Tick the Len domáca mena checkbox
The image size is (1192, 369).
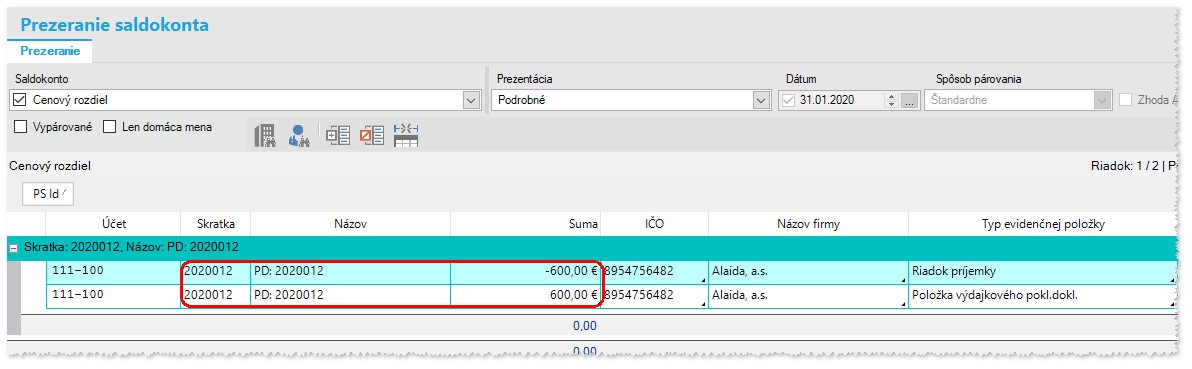coord(109,127)
